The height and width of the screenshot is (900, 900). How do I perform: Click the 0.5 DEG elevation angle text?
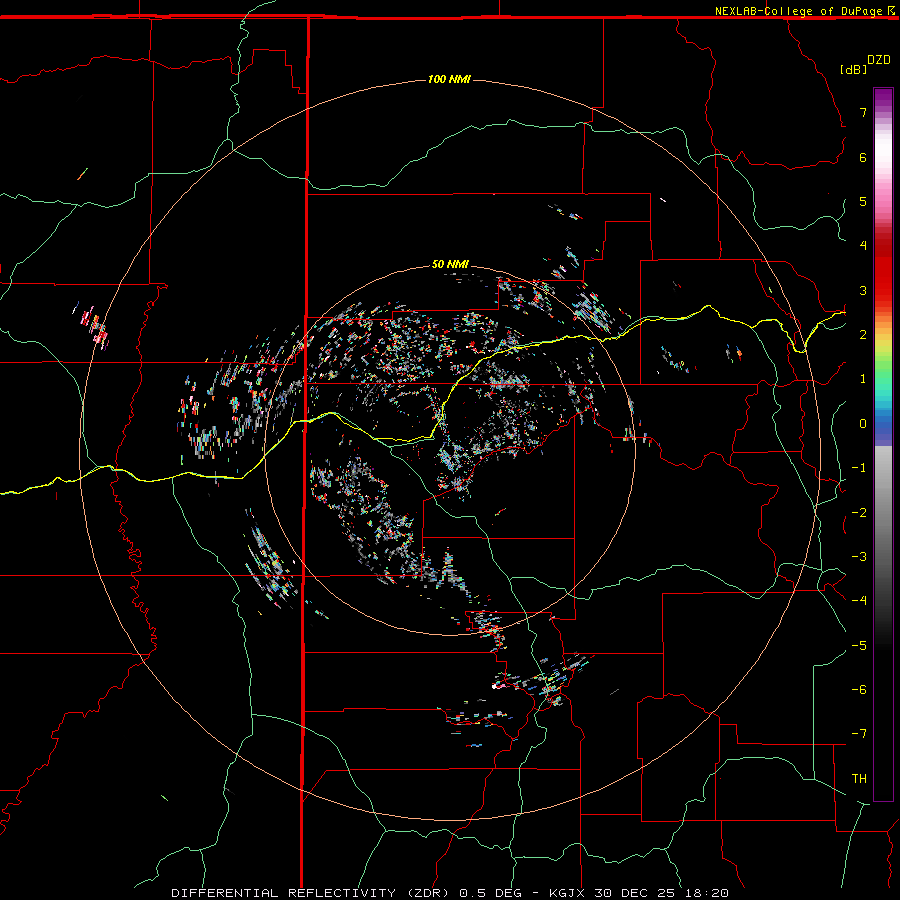pos(490,893)
